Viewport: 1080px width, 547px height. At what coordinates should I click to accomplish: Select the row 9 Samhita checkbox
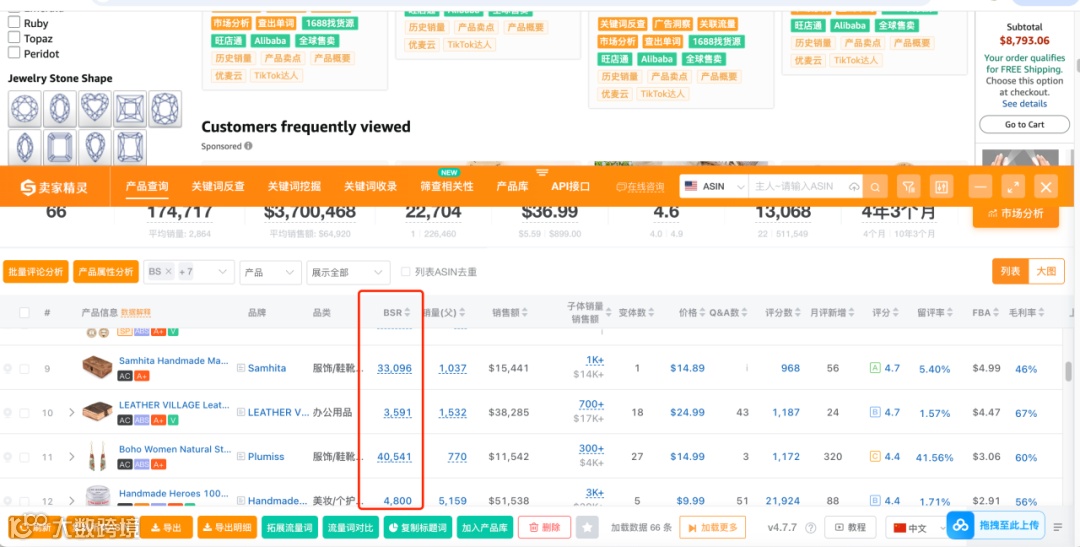[x=25, y=369]
